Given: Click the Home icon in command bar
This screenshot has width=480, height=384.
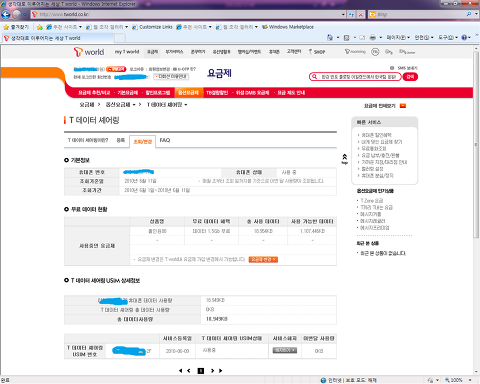Looking at the screenshot, I should click(x=330, y=37).
